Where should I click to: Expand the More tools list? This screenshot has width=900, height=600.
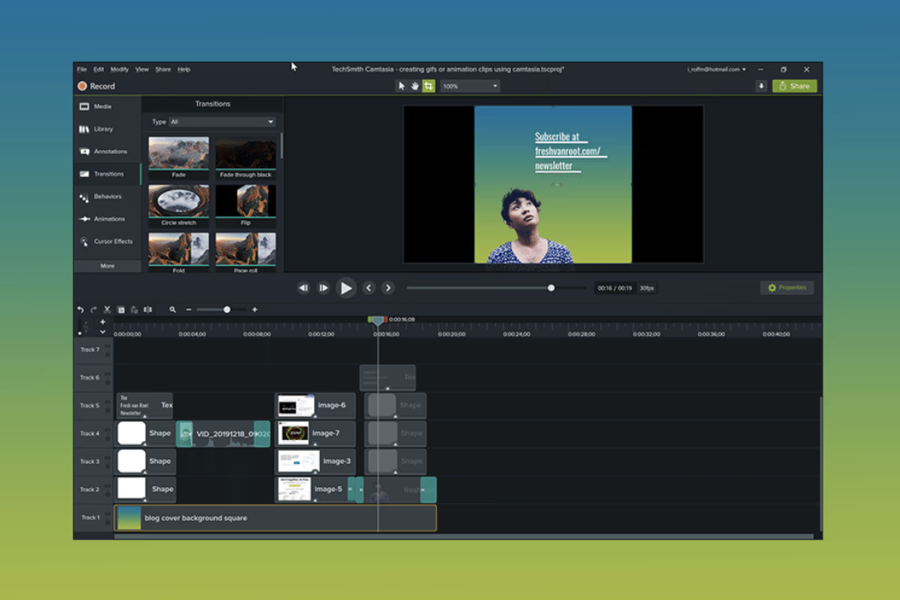click(107, 266)
